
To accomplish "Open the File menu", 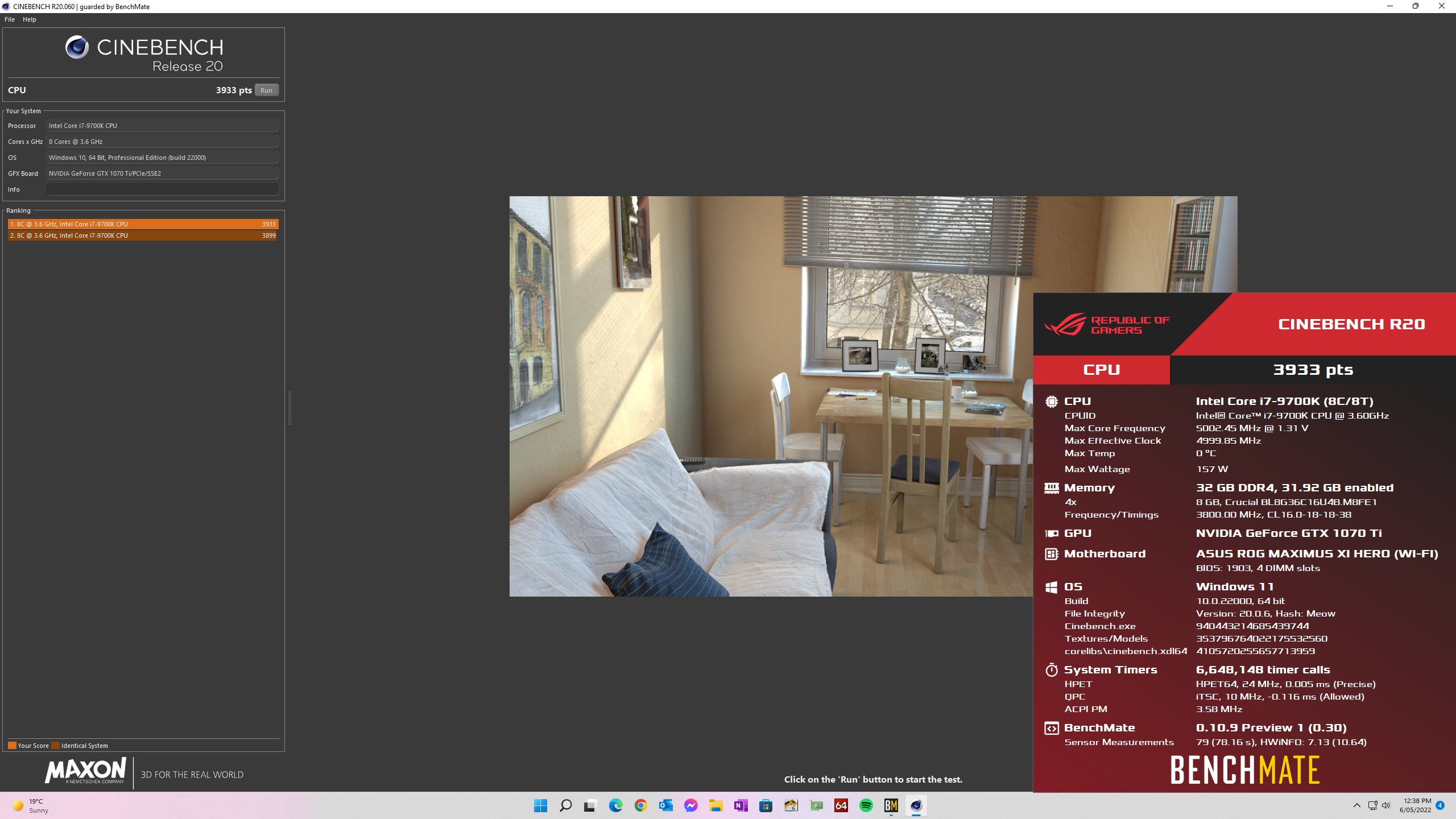I will [x=10, y=19].
